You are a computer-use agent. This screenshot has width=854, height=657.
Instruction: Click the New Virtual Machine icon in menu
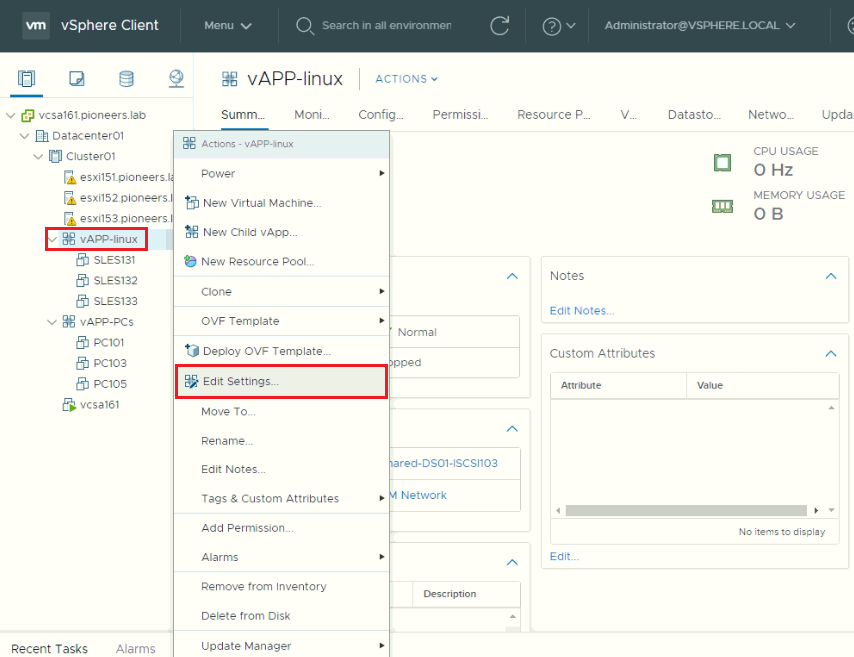tap(192, 203)
